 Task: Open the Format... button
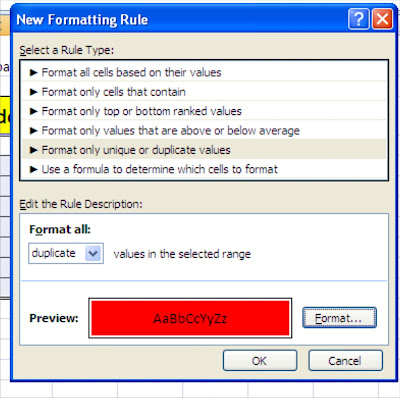click(x=339, y=318)
